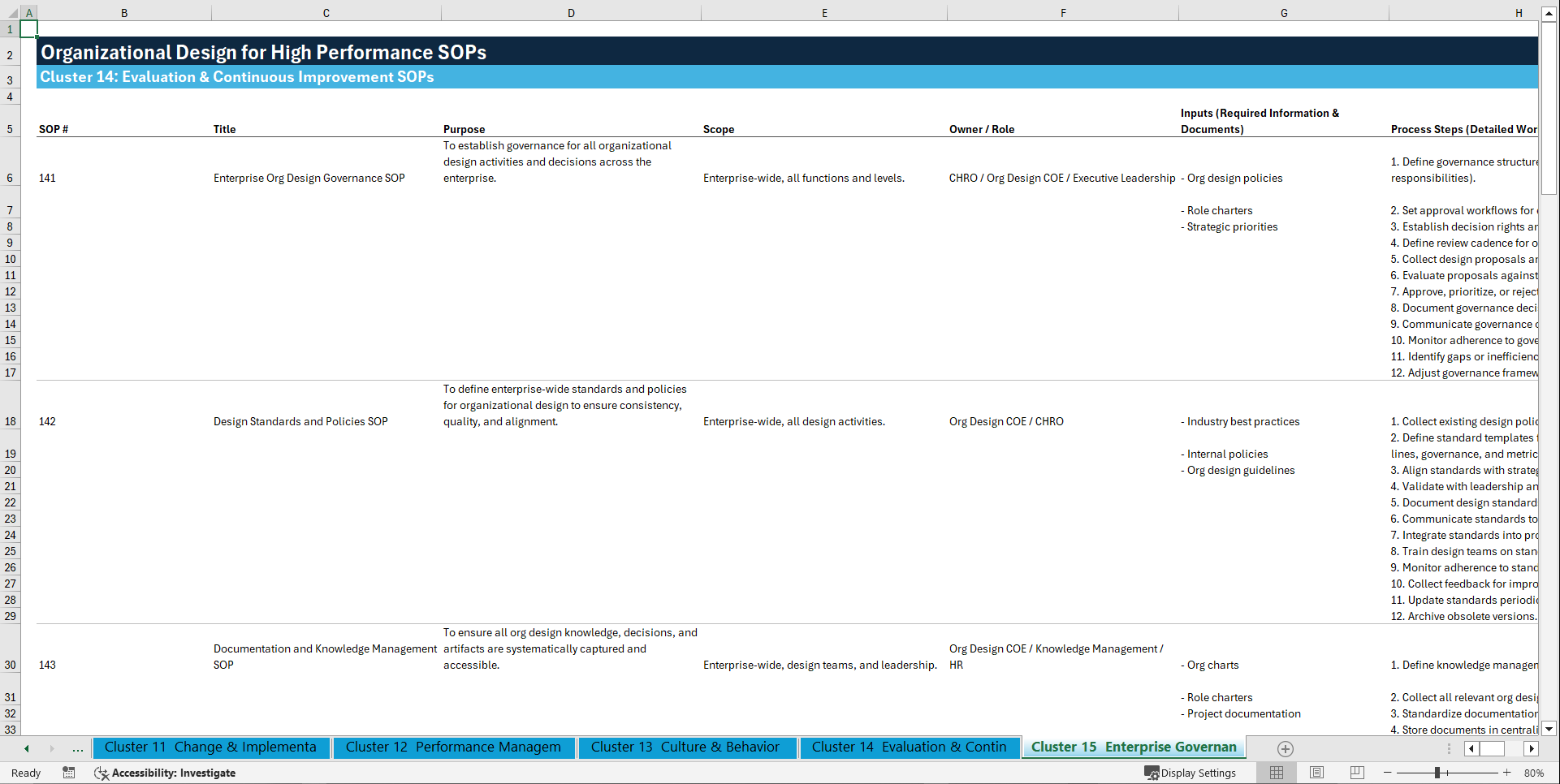Select row 6 by its header
The image size is (1560, 784).
10,178
